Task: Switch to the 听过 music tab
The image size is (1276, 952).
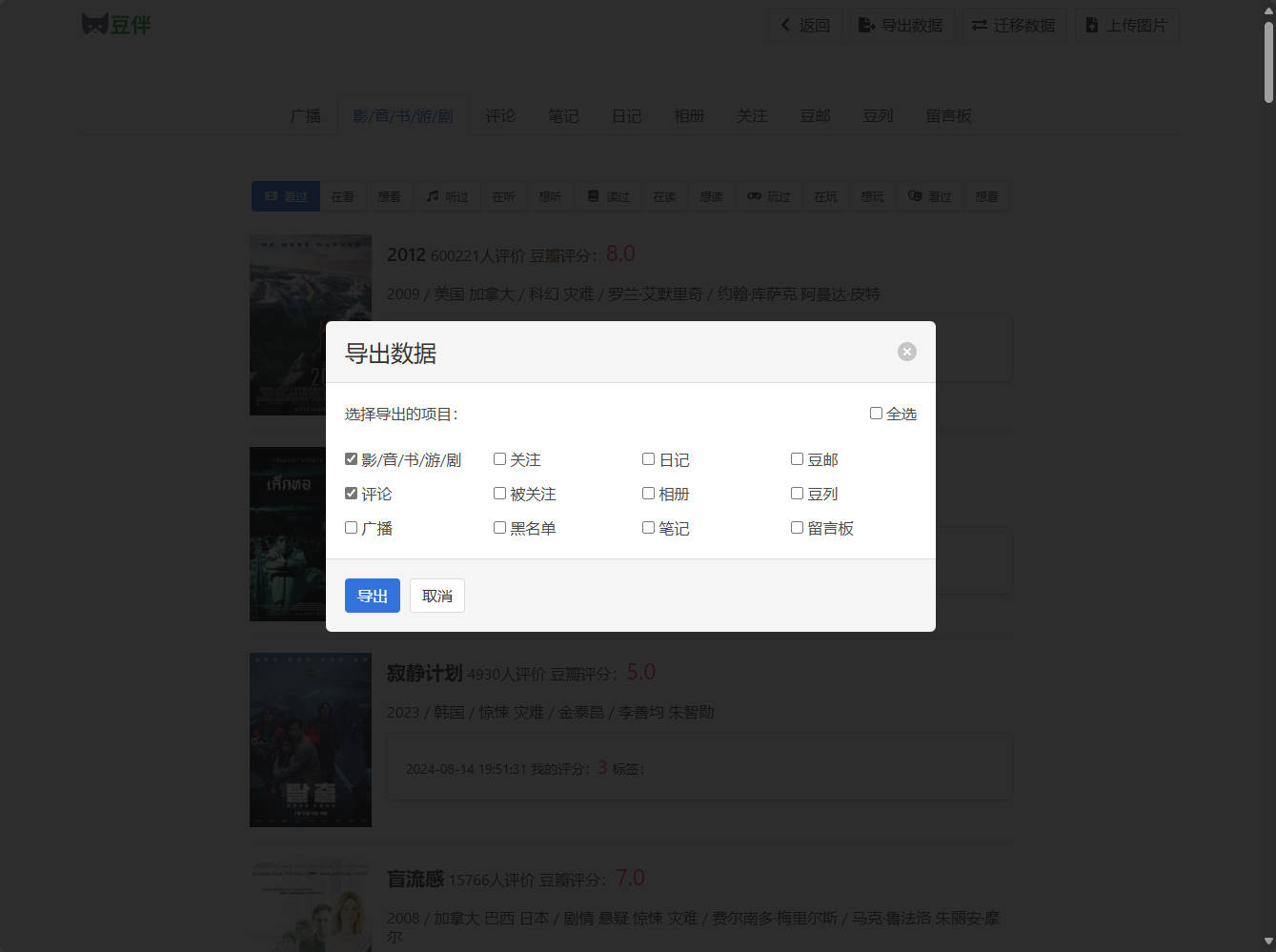Action: [x=447, y=196]
